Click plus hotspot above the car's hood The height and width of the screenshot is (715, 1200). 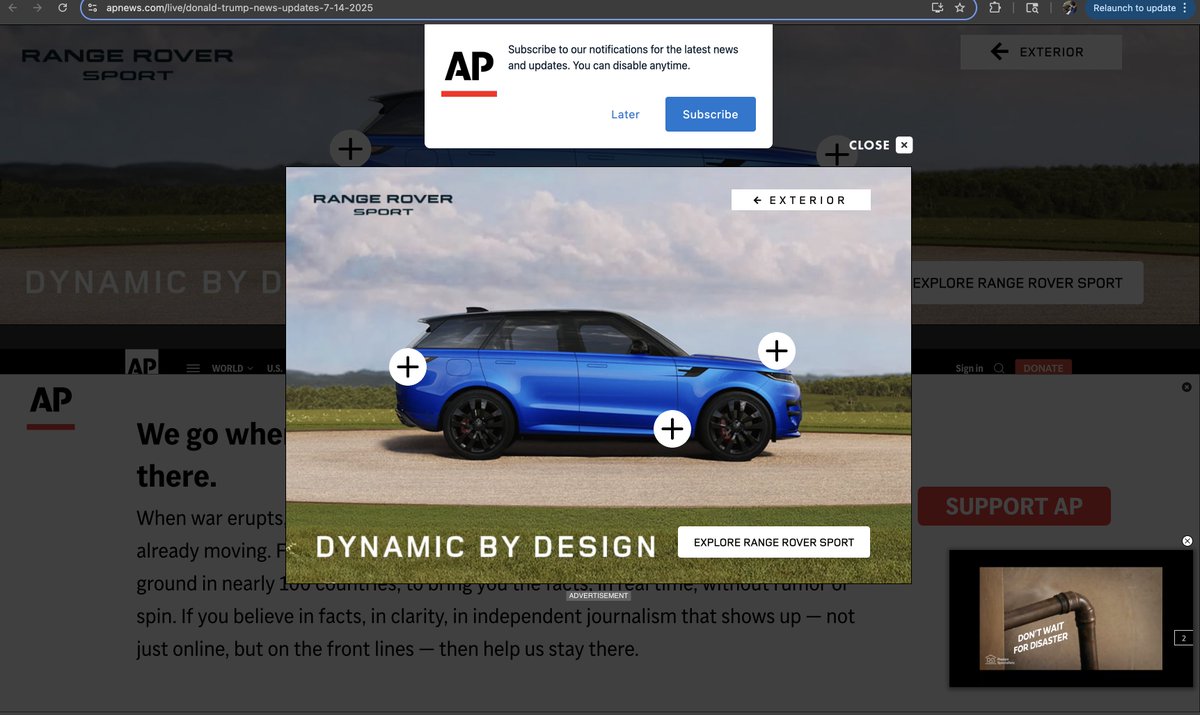point(777,351)
